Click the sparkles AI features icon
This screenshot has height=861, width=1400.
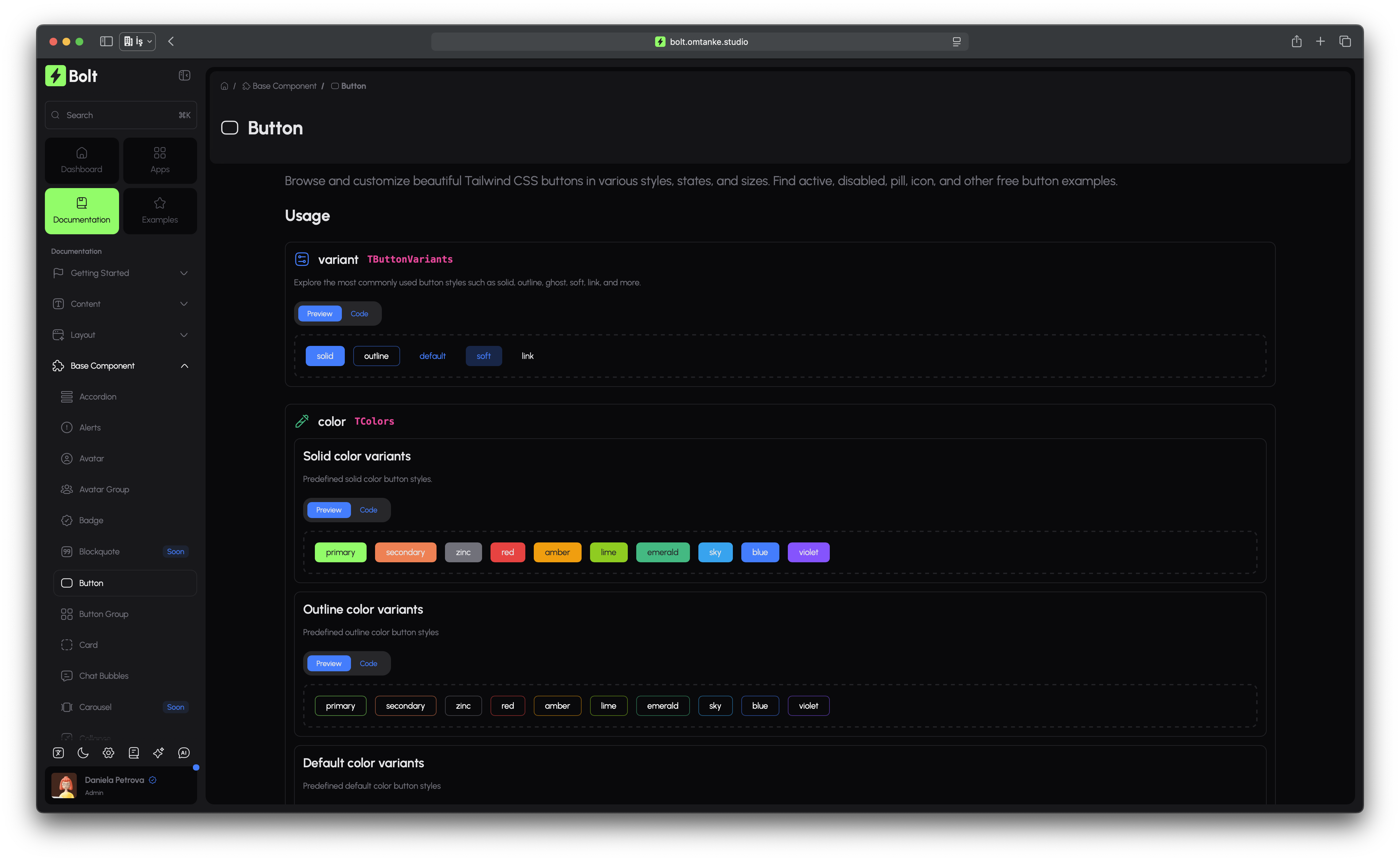pos(158,752)
